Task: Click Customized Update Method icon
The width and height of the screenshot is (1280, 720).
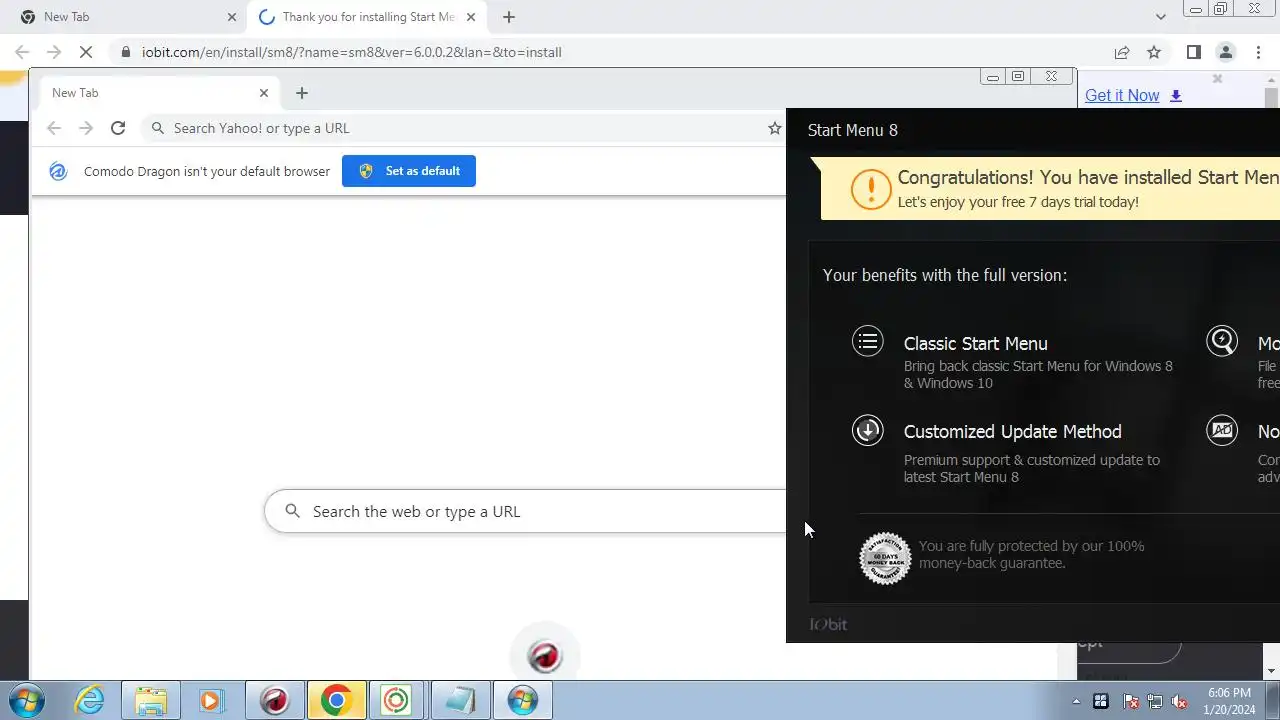Action: click(868, 430)
